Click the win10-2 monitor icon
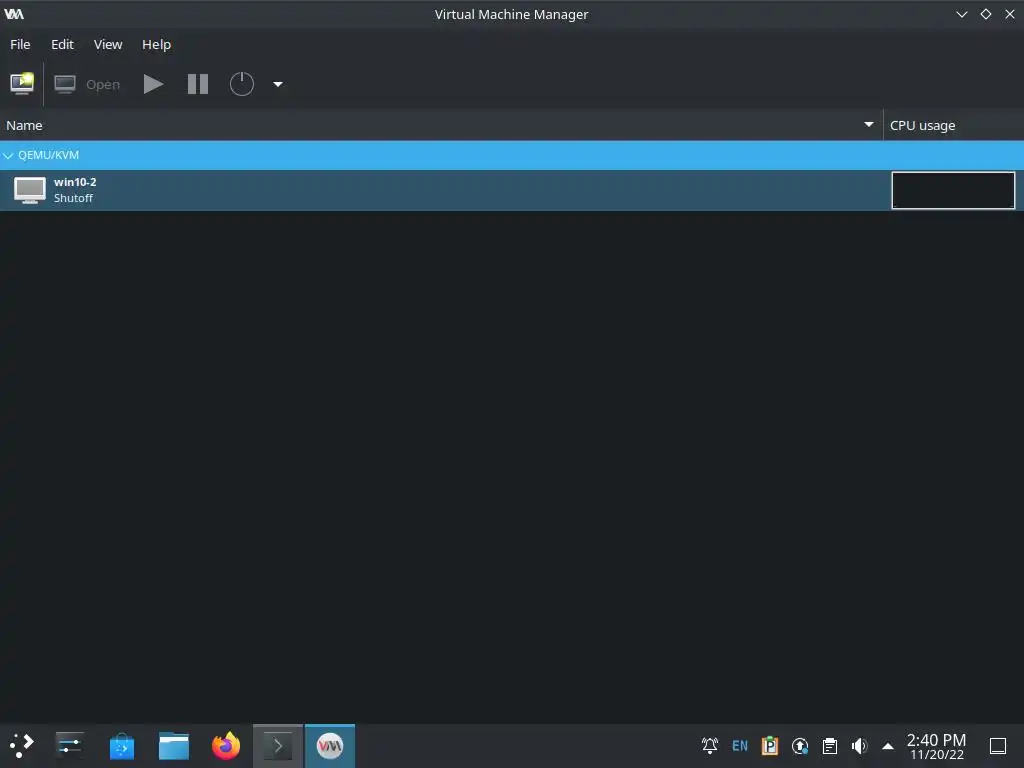1024x768 pixels. pyautogui.click(x=30, y=190)
